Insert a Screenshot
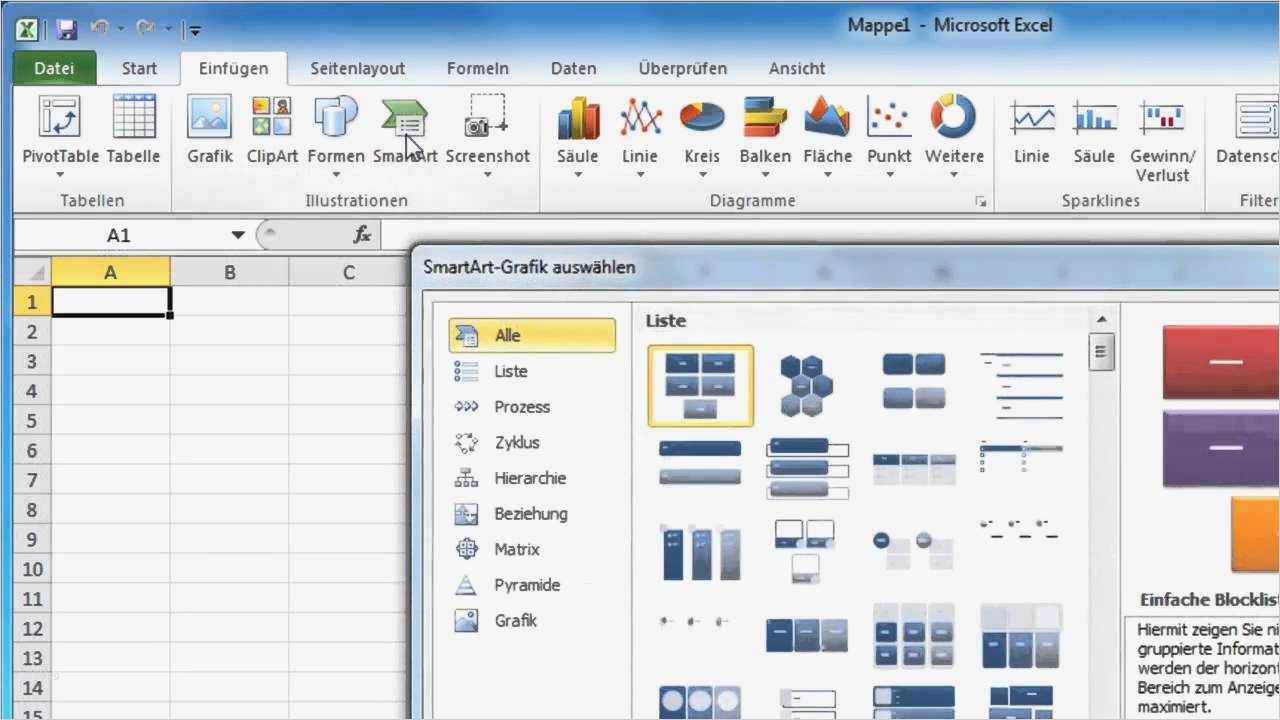Screen dimensions: 1280x720 [487, 130]
